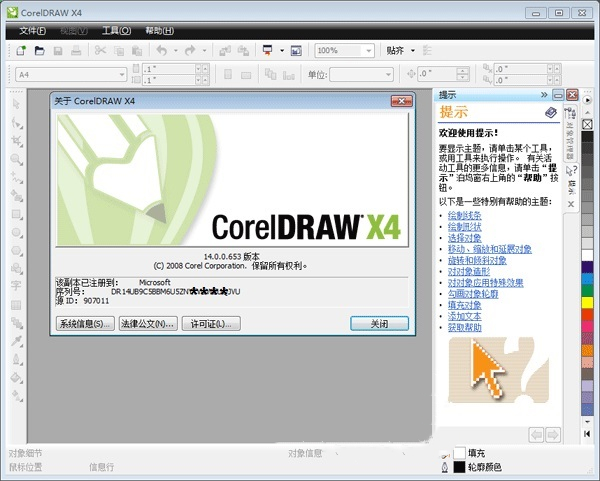Image resolution: width=600 pixels, height=481 pixels.
Task: Open the 帮助(H) menu
Action: point(159,31)
